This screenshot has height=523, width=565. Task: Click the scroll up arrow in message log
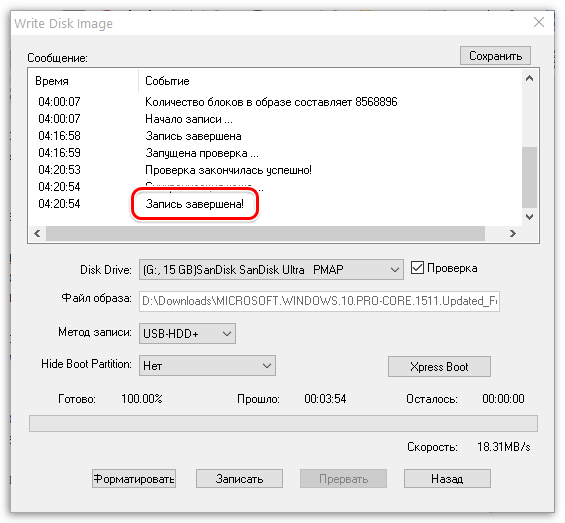click(x=529, y=78)
